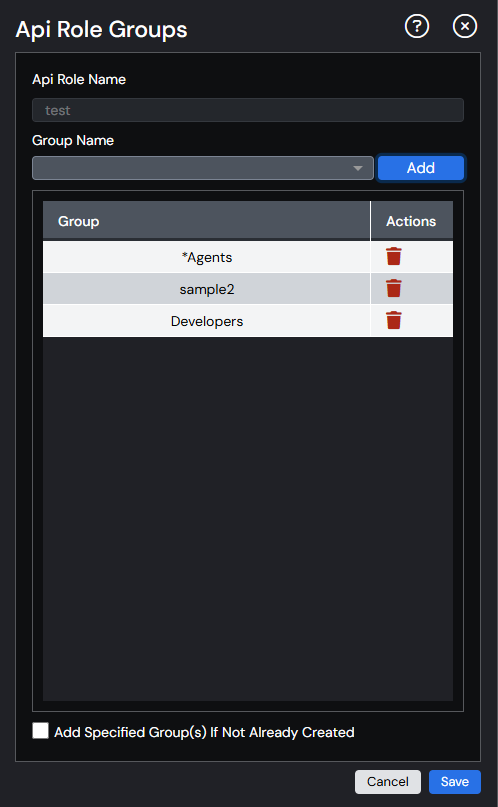Select the Developers group row

click(206, 321)
